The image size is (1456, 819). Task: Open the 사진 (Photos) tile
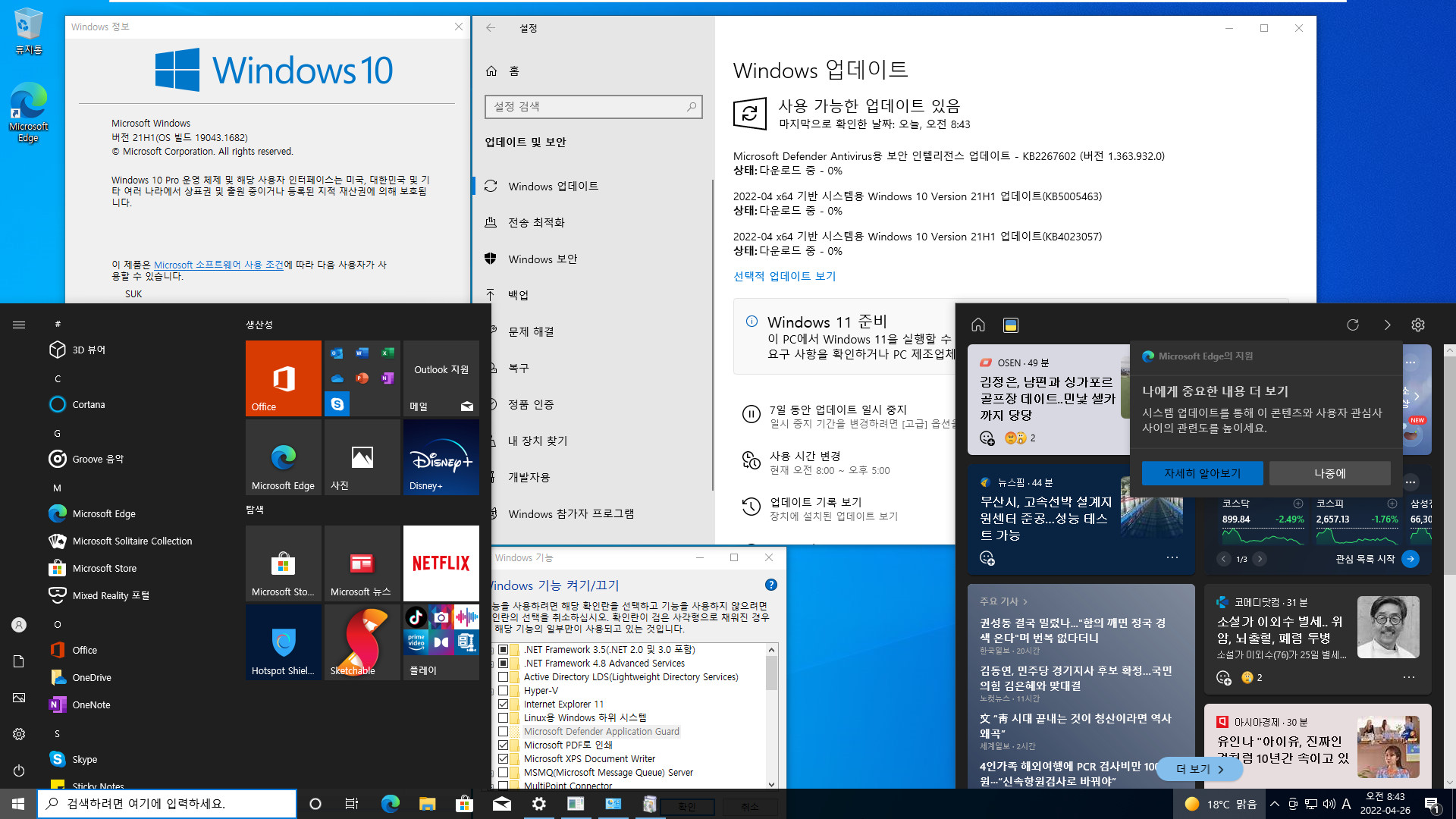362,457
